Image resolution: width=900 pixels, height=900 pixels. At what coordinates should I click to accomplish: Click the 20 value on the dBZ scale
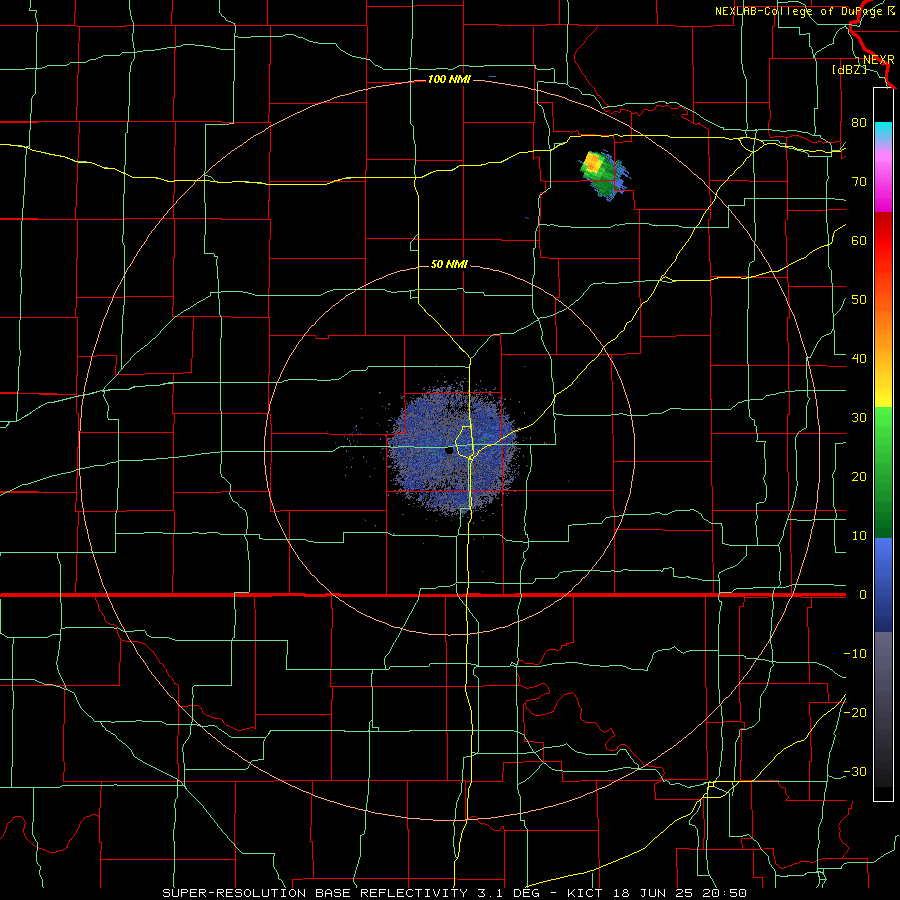(859, 476)
